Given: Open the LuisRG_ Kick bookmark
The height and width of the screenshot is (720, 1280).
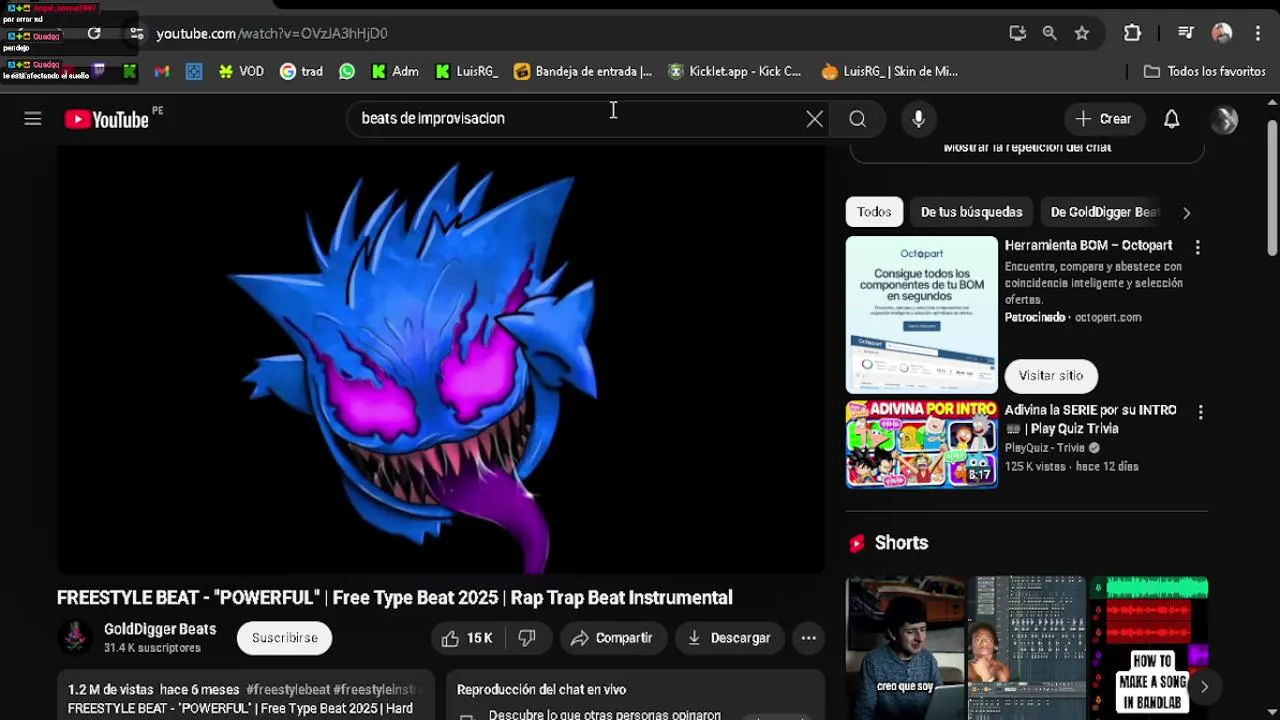Looking at the screenshot, I should point(467,71).
